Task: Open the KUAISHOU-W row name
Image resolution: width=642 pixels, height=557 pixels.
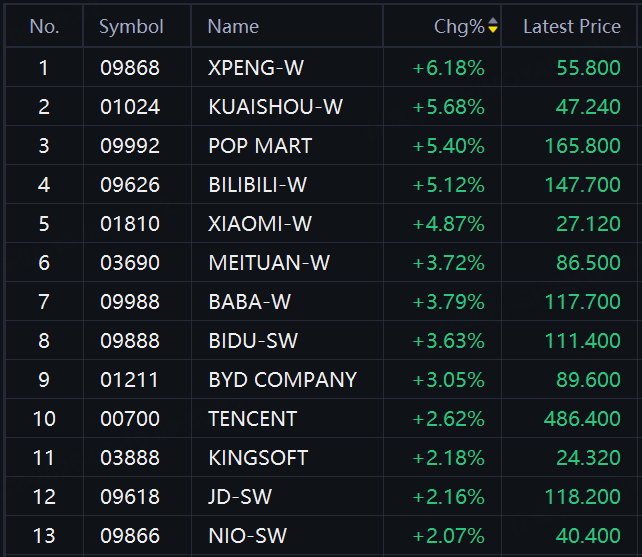Action: (x=275, y=107)
